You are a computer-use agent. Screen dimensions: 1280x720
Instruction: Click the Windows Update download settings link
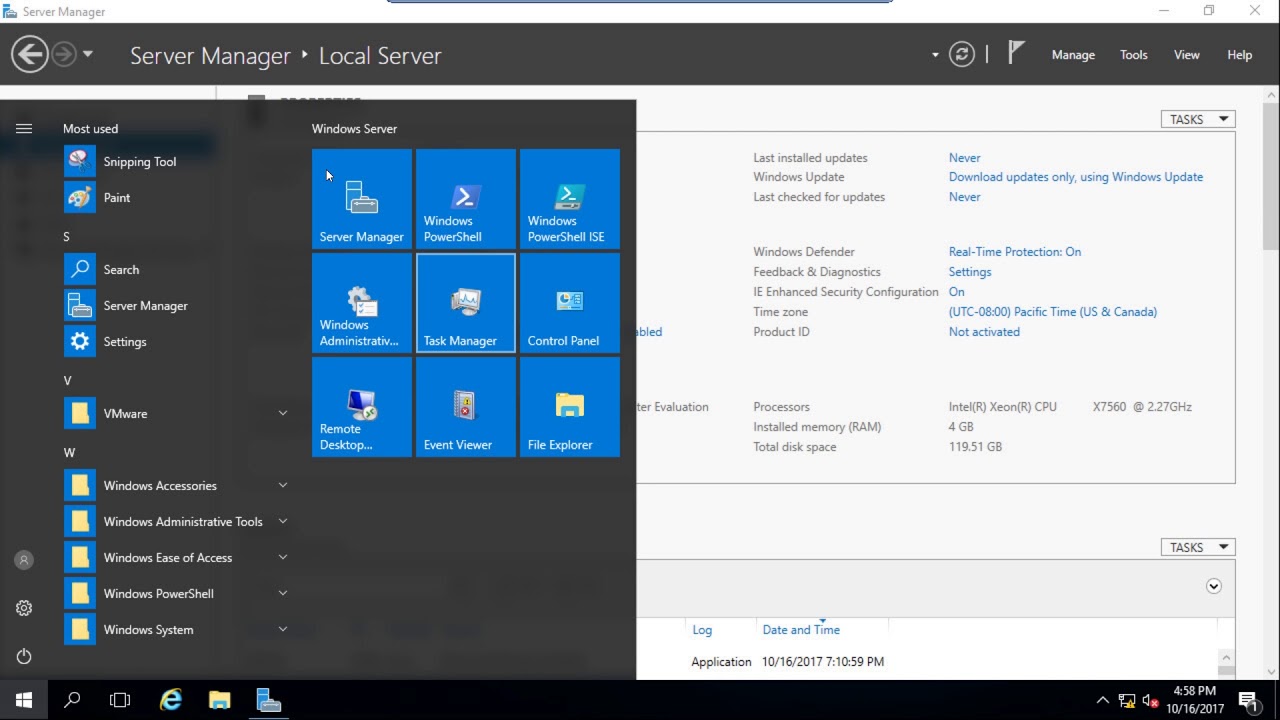point(1076,177)
